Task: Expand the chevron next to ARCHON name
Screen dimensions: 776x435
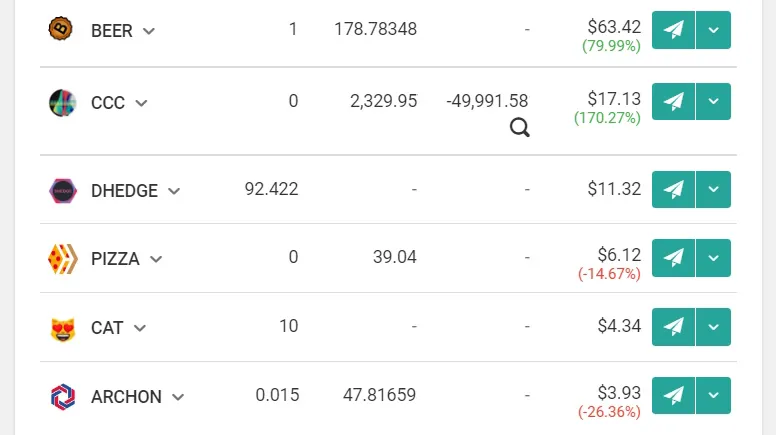Action: (x=178, y=397)
